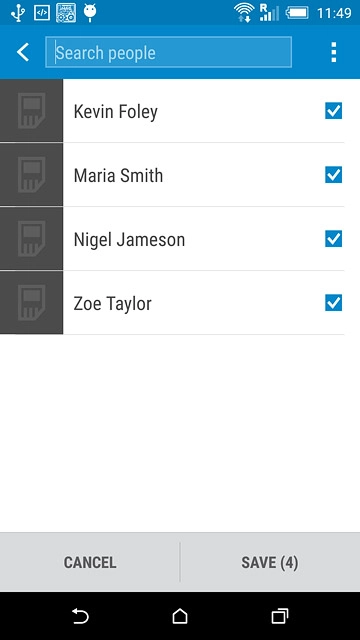Viewport: 360px width, 640px height.
Task: Tap the SIM card icon beside Maria Smith
Action: tap(31, 175)
